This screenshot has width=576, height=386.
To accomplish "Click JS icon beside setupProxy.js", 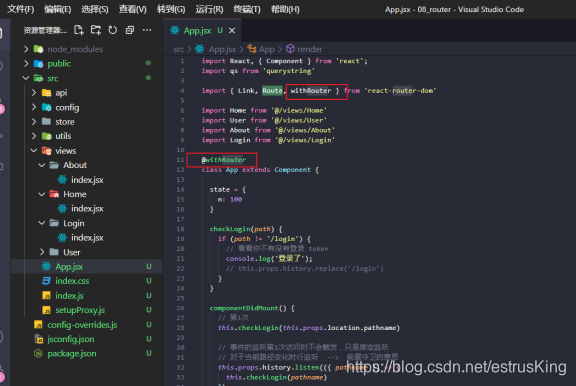I will (x=47, y=310).
